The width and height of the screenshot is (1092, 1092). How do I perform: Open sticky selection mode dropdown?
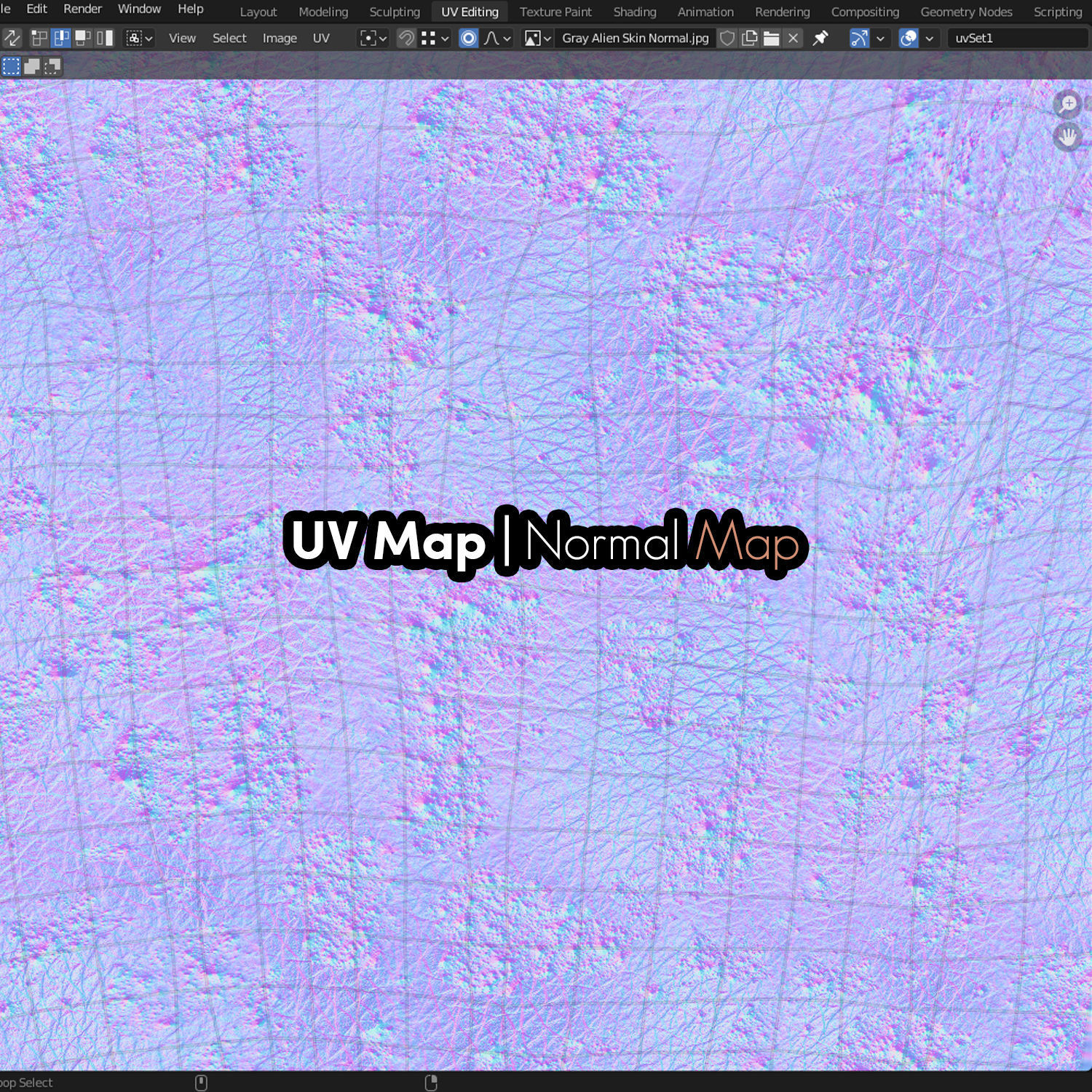(x=139, y=38)
